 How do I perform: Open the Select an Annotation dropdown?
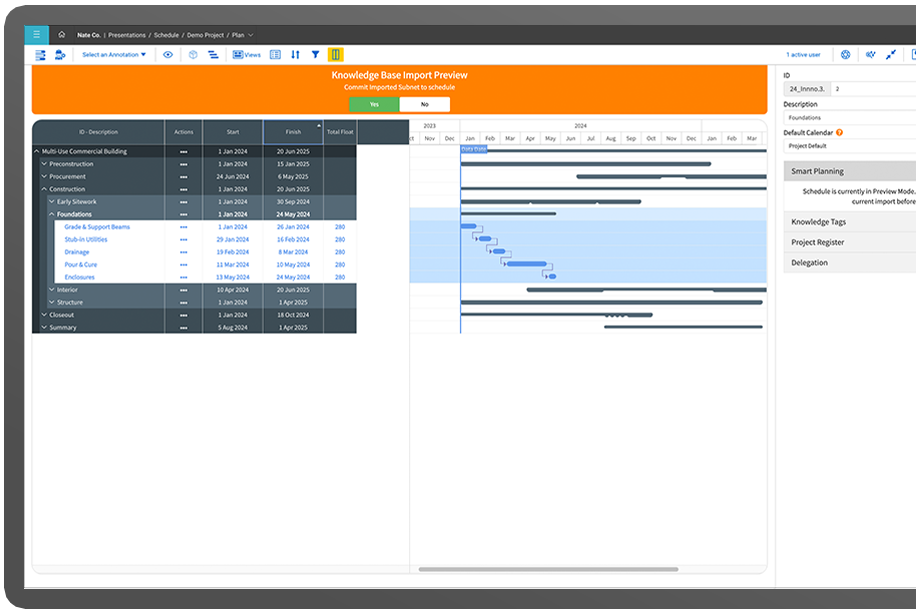coord(114,55)
